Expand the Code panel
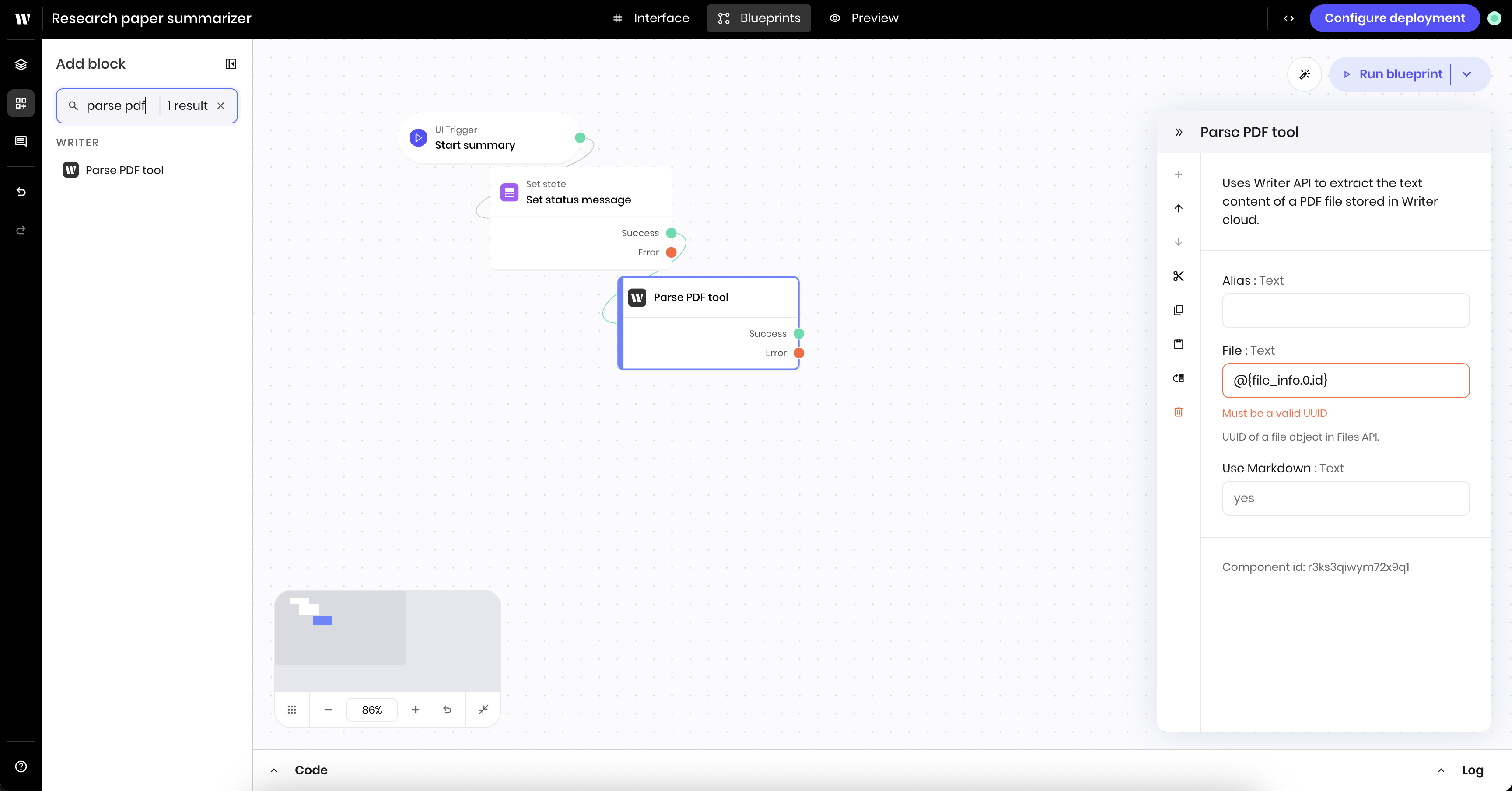 pos(299,770)
